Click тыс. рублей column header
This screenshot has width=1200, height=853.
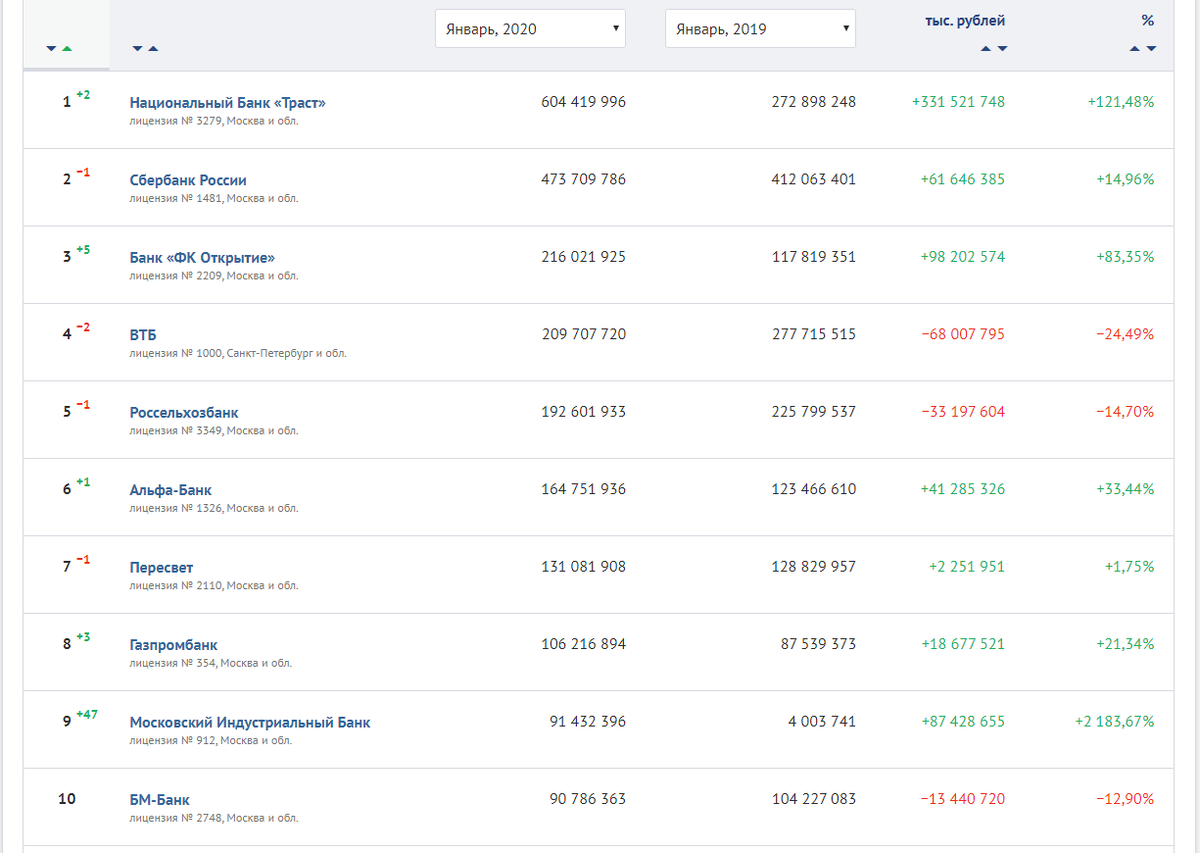(965, 21)
